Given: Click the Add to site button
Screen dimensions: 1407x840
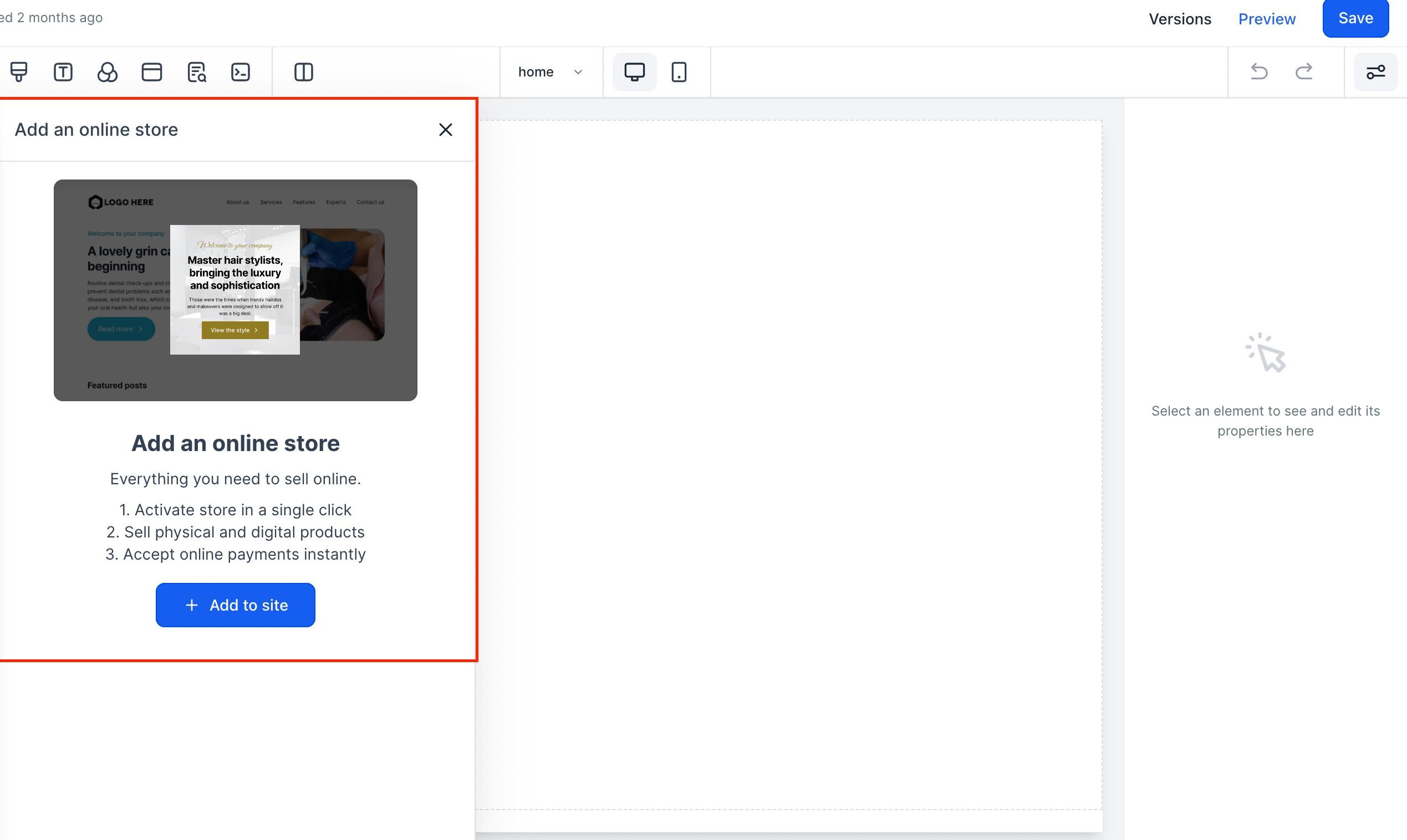Looking at the screenshot, I should pos(236,605).
